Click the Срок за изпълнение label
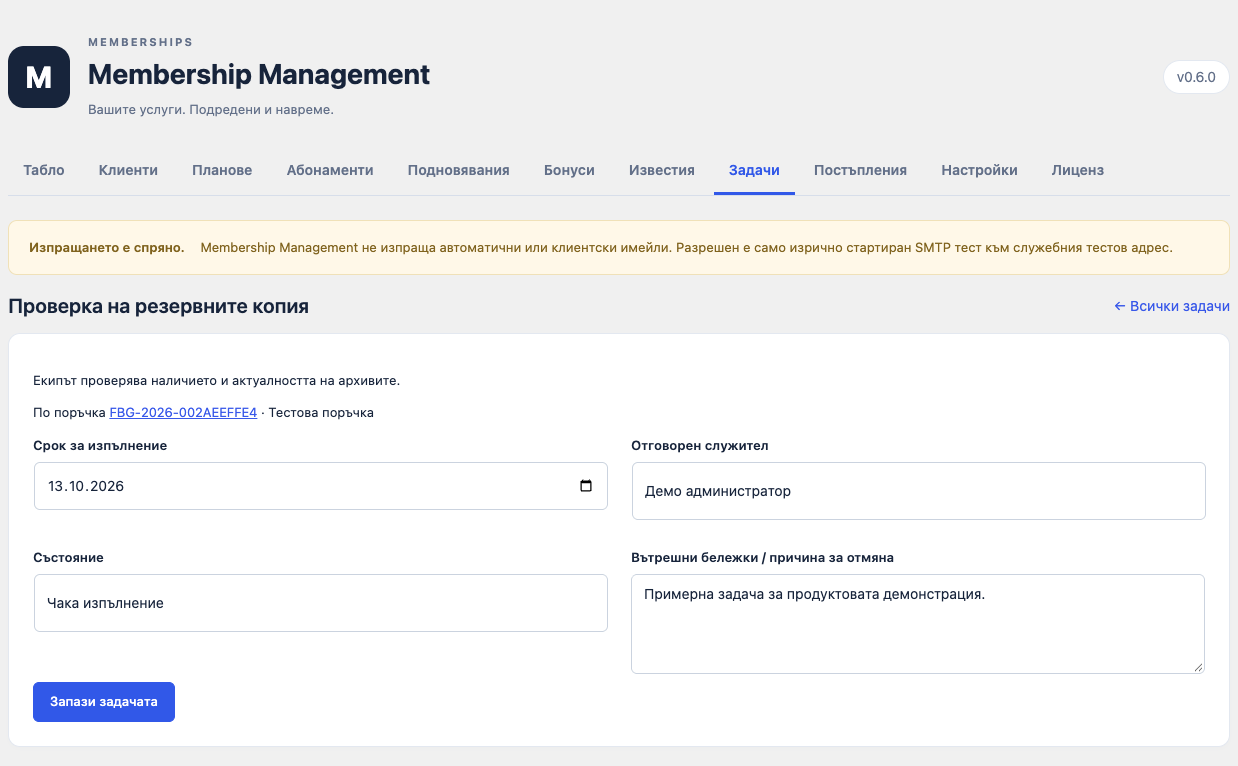Viewport: 1238px width, 766px height. click(x=100, y=445)
